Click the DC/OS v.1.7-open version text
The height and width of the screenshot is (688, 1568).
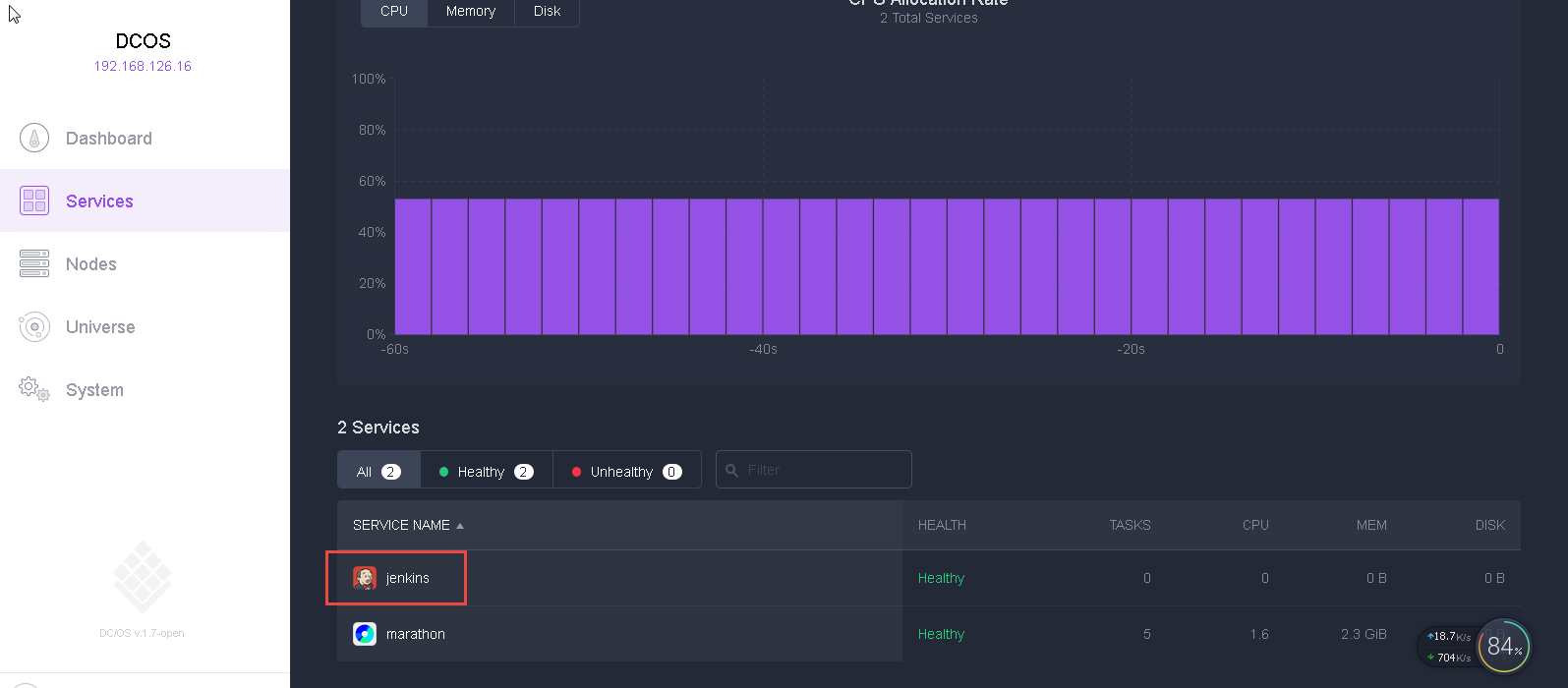[142, 633]
